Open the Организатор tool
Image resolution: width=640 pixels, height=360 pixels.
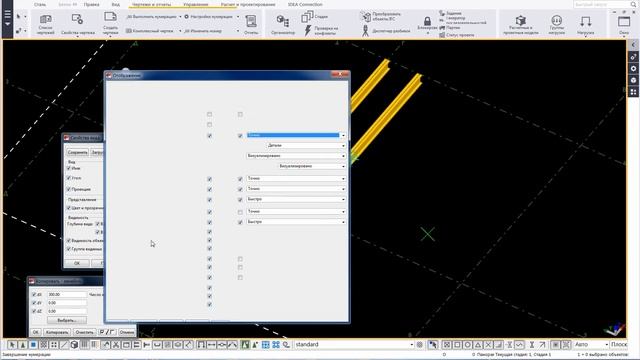pyautogui.click(x=282, y=24)
